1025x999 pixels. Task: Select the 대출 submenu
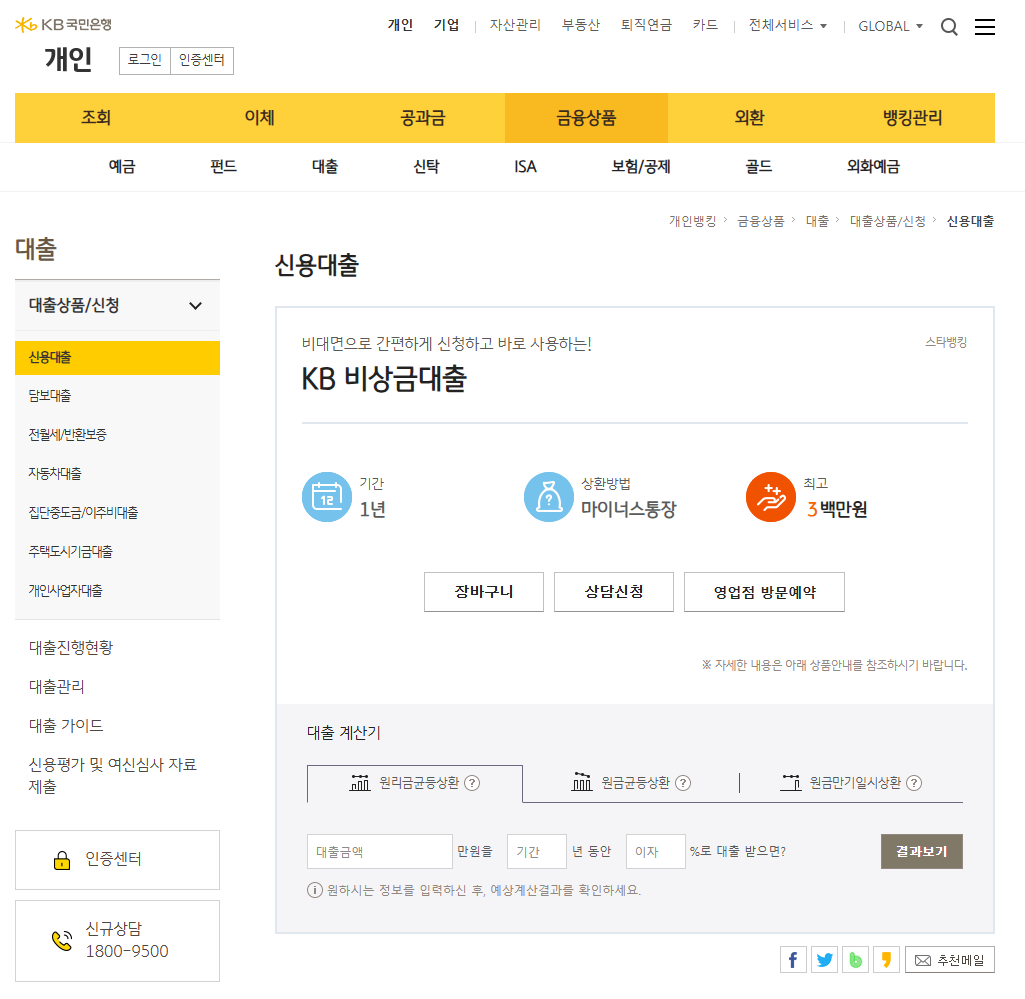325,167
